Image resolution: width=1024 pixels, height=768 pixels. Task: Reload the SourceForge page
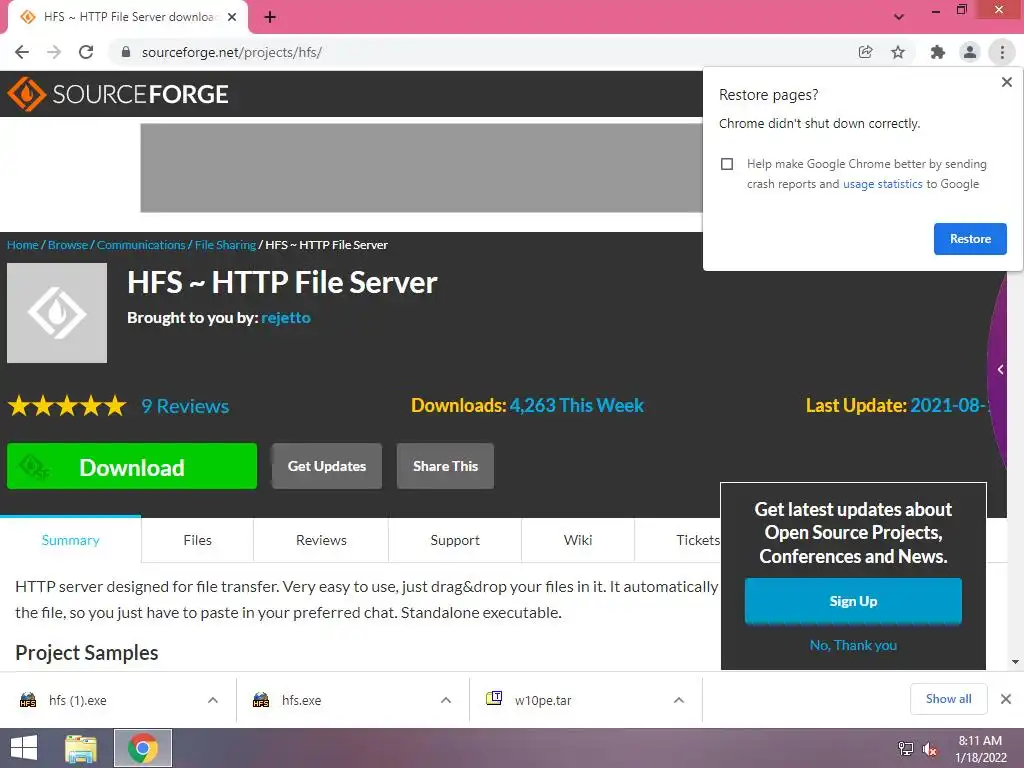click(x=86, y=52)
